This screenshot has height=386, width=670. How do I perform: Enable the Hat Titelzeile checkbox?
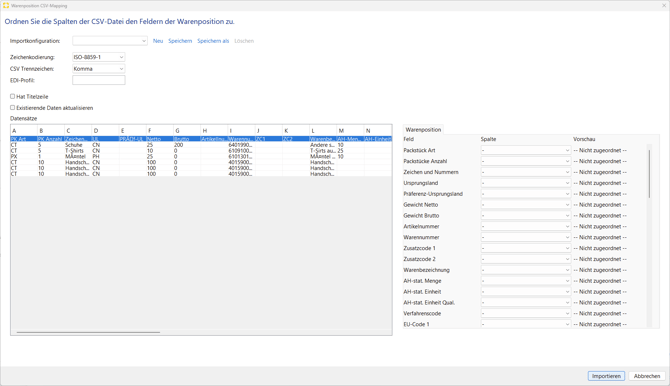(x=12, y=97)
